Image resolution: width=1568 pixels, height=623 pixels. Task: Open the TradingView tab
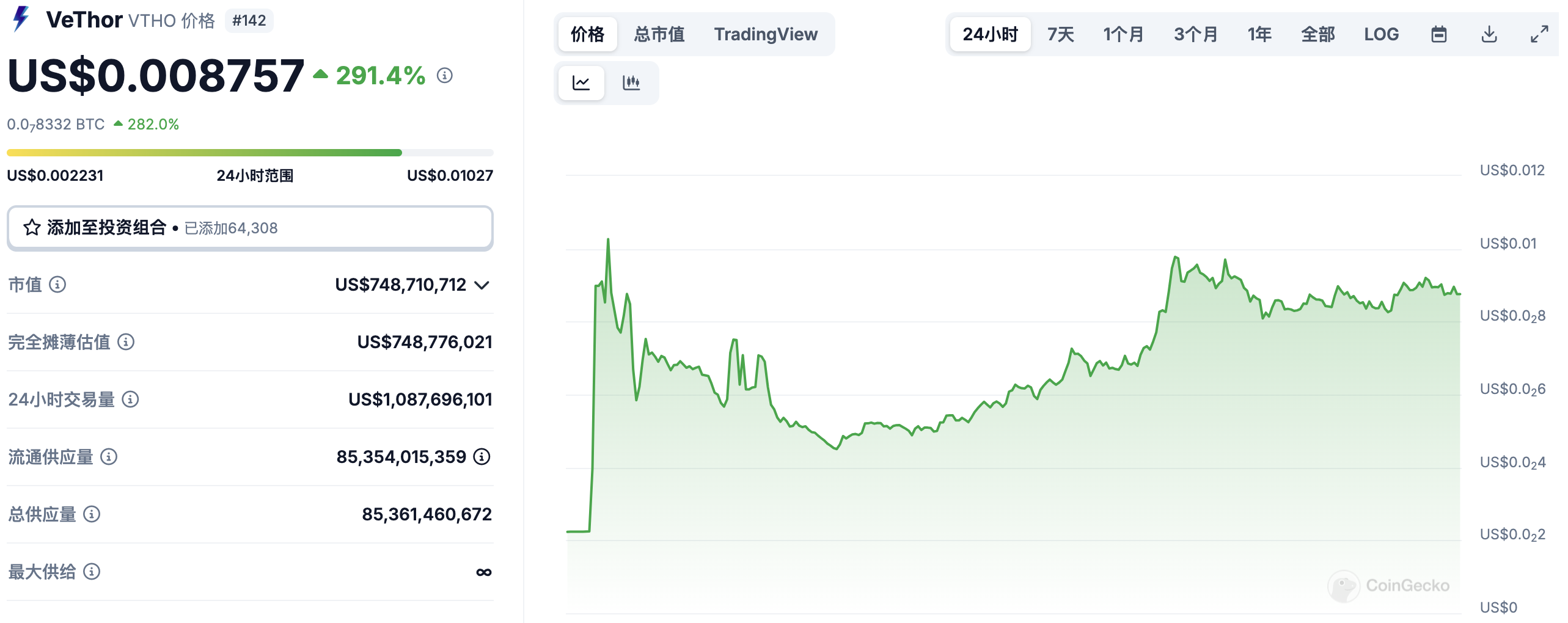tap(766, 34)
